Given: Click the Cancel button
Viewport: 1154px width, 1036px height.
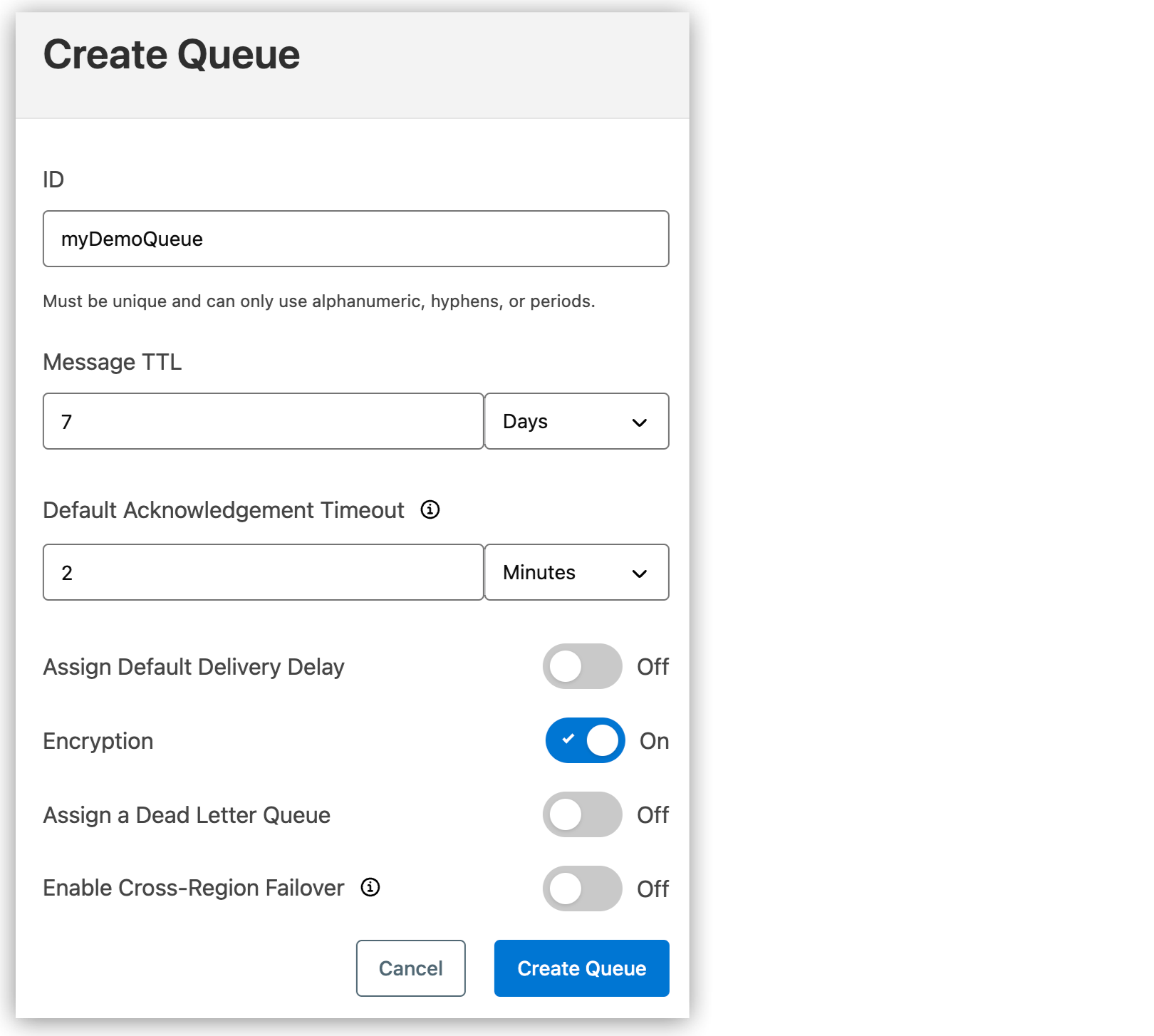Looking at the screenshot, I should [410, 968].
